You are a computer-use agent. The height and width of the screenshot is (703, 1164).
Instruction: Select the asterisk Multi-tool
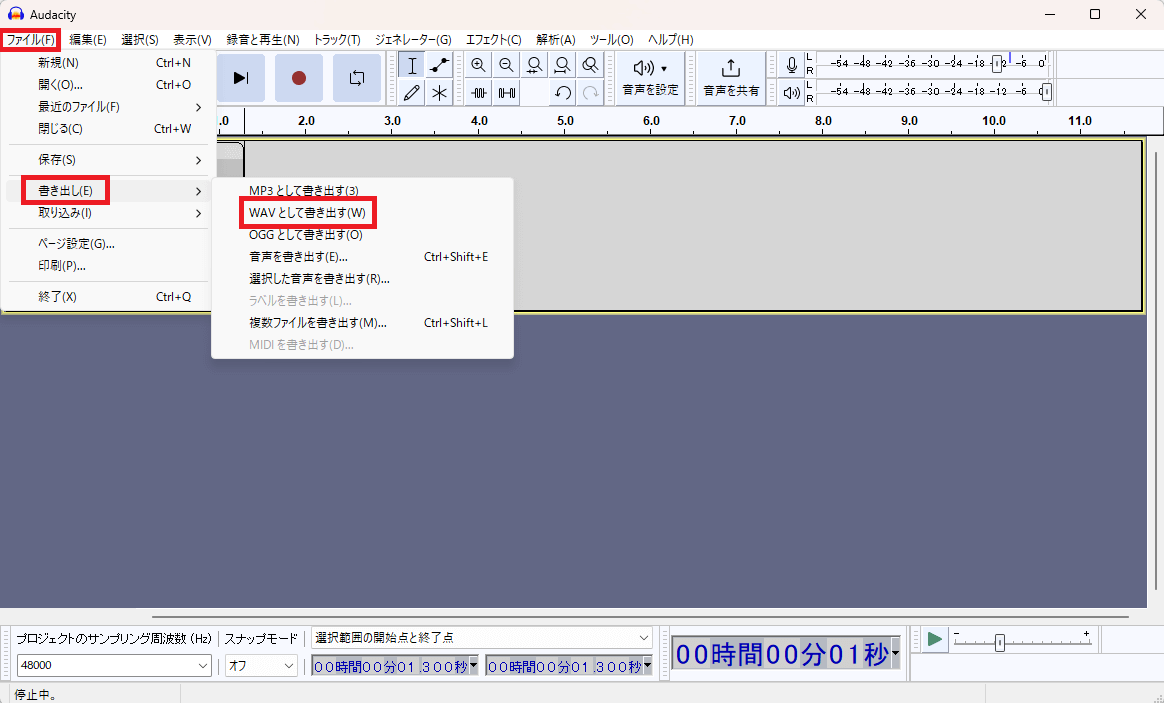439,93
